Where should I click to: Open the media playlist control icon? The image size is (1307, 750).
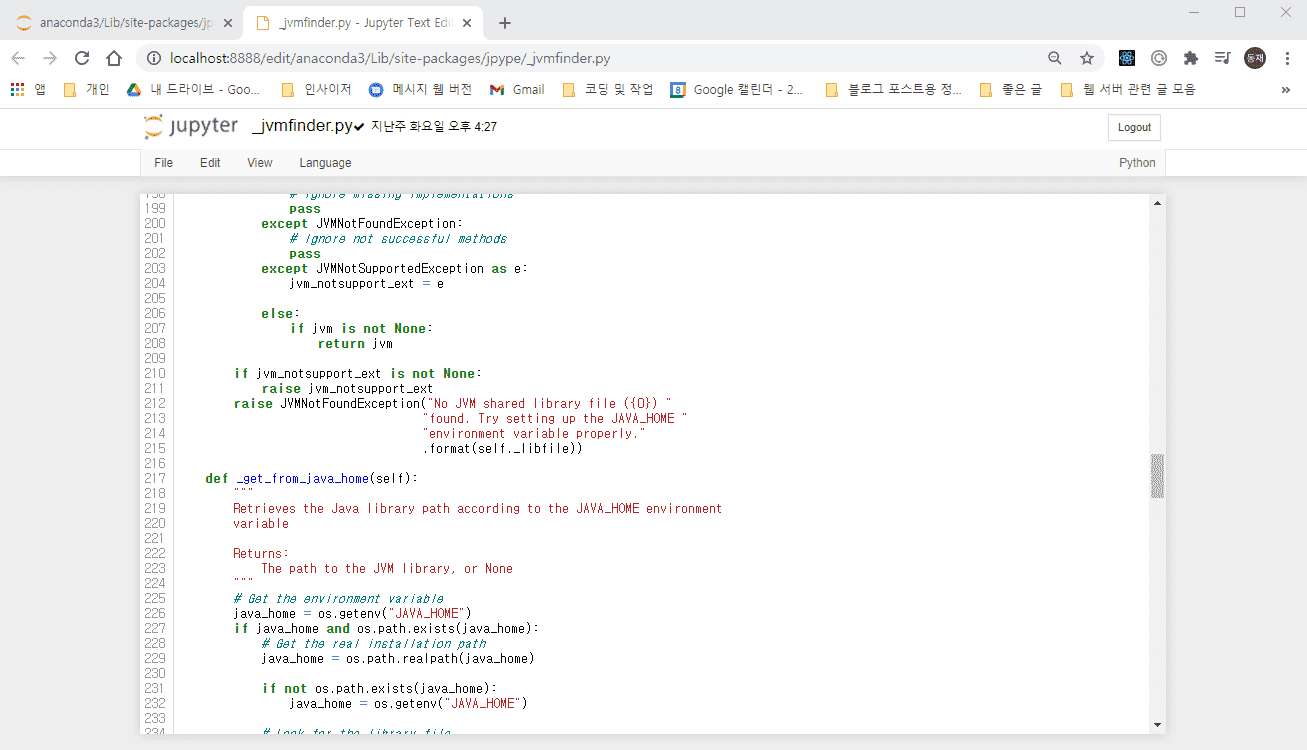point(1222,58)
